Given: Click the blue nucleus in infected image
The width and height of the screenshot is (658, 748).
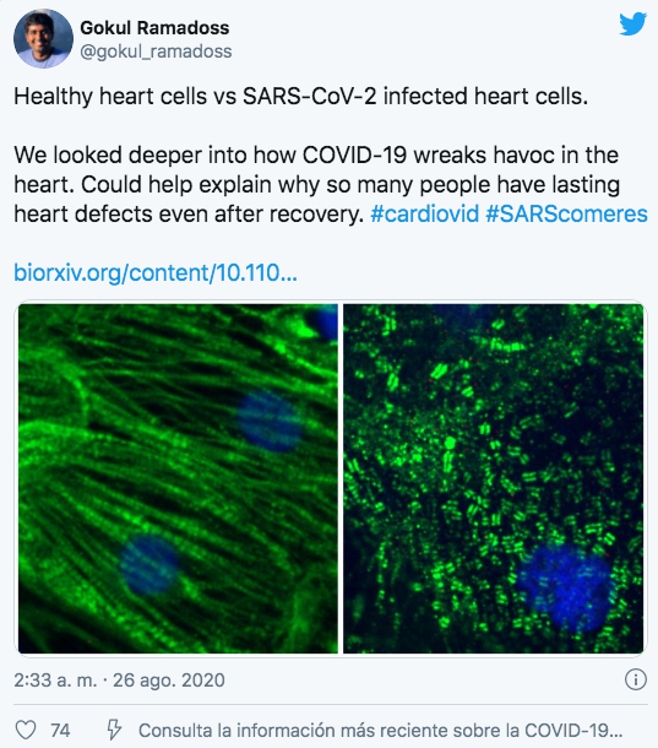Looking at the screenshot, I should (x=566, y=588).
